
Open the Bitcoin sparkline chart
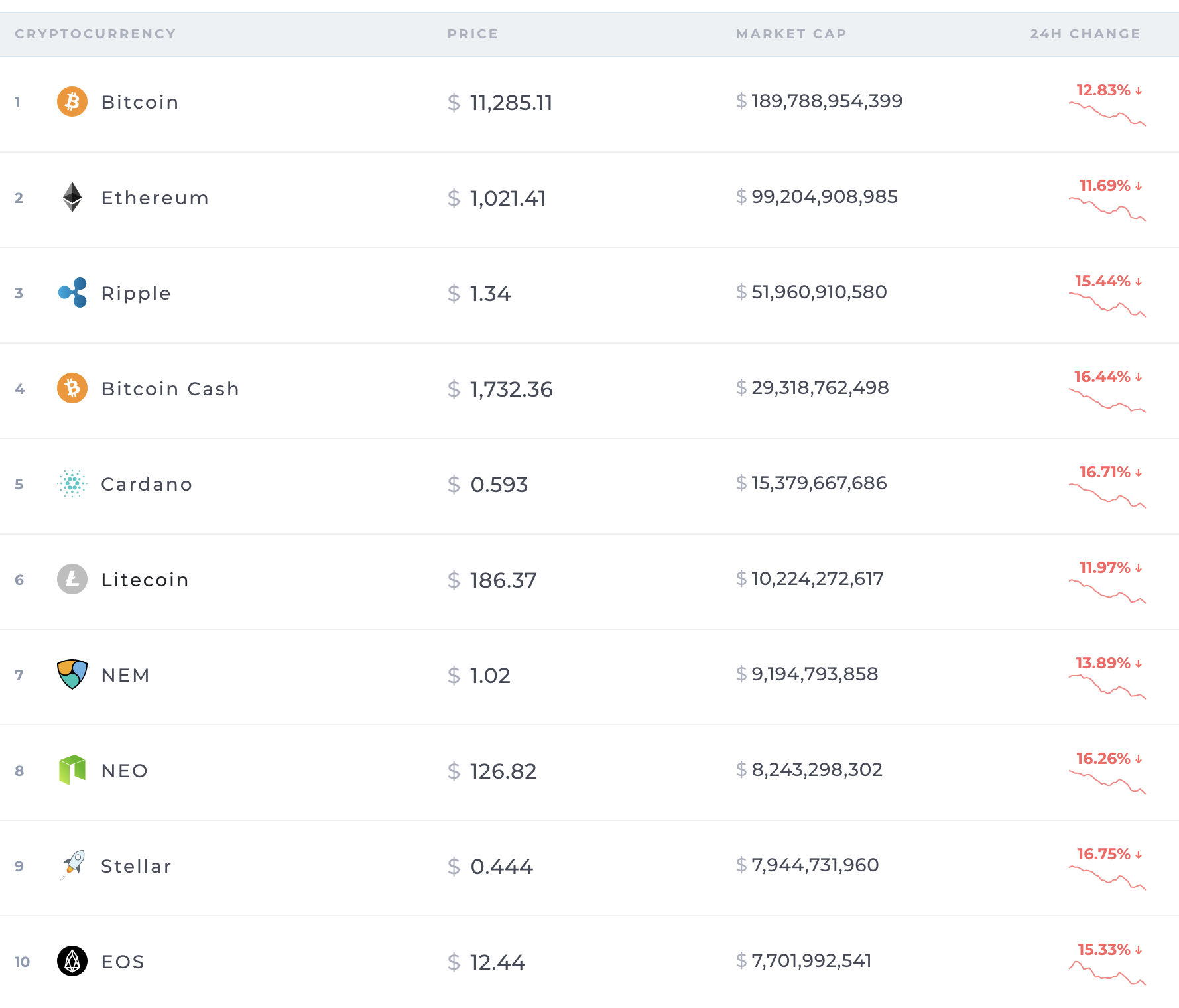click(1107, 114)
